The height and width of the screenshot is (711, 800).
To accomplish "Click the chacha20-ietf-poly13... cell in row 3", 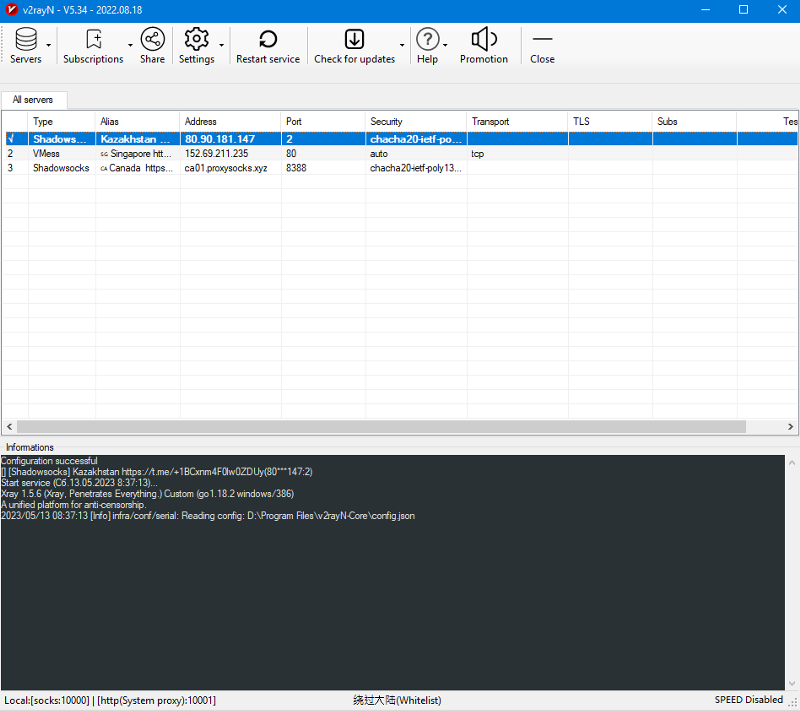I will (x=416, y=168).
